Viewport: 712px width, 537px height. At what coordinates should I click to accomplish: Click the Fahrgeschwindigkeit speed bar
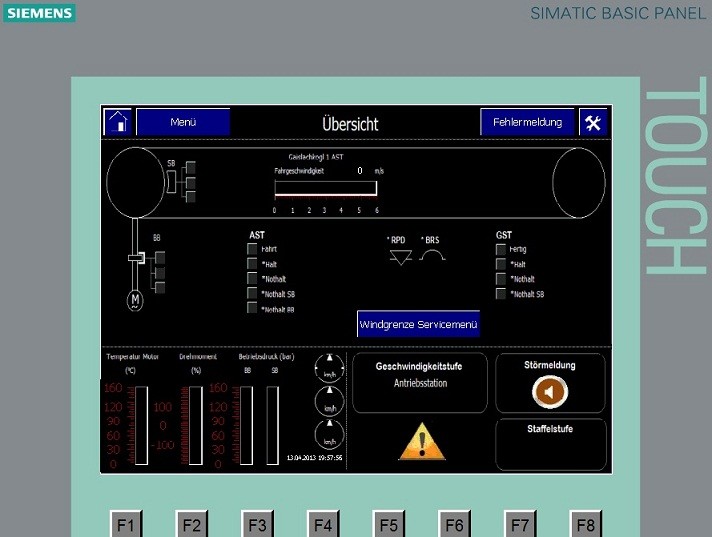[325, 188]
